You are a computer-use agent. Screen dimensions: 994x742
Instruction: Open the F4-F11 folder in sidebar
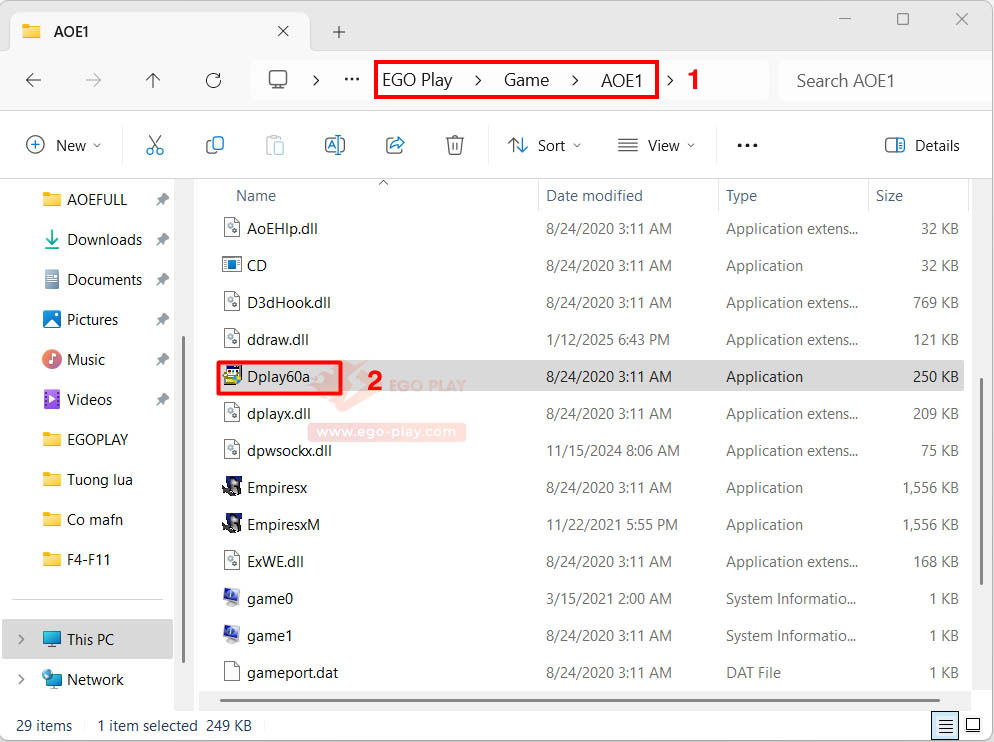point(88,559)
